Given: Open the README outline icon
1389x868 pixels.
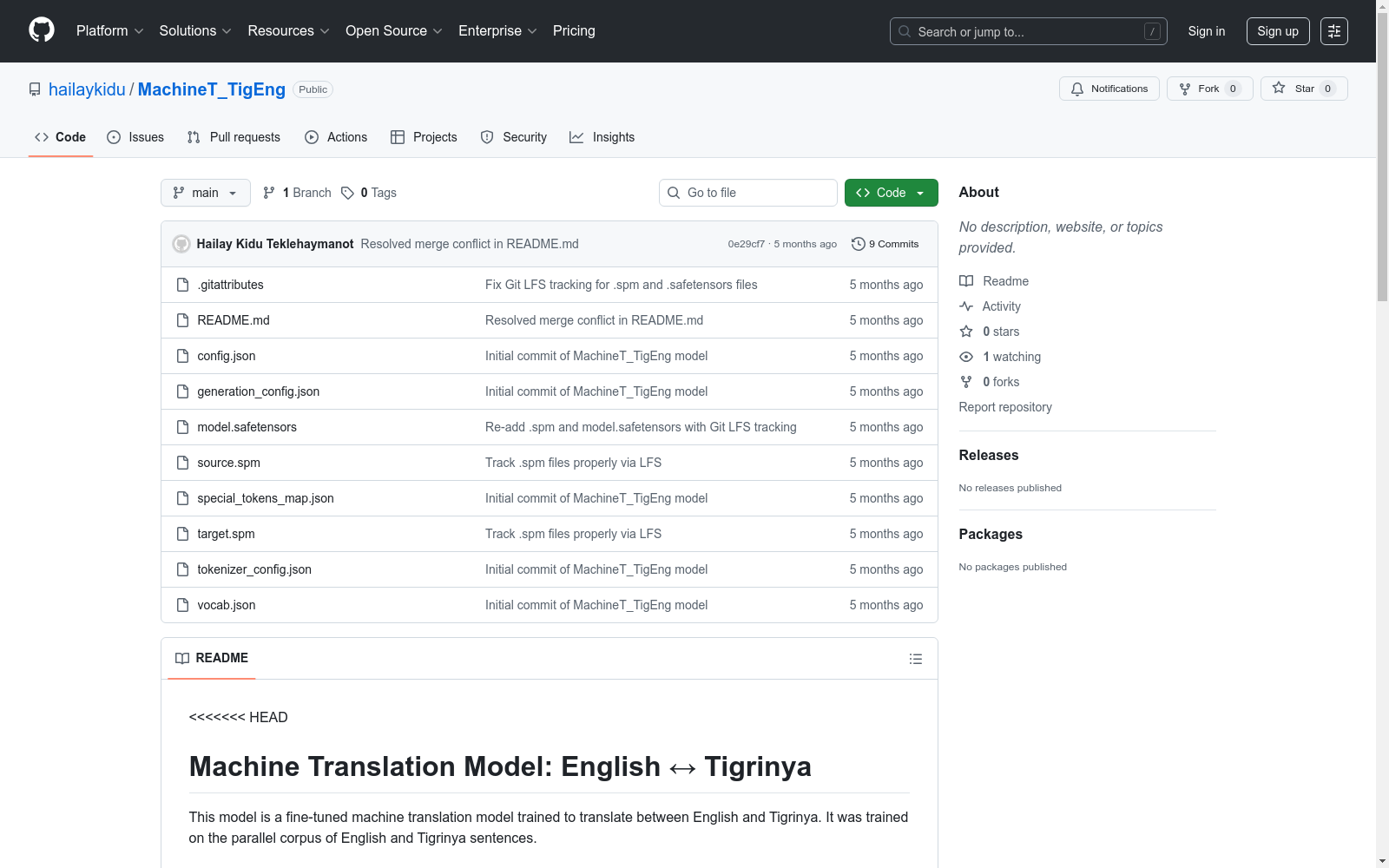Looking at the screenshot, I should (x=916, y=659).
